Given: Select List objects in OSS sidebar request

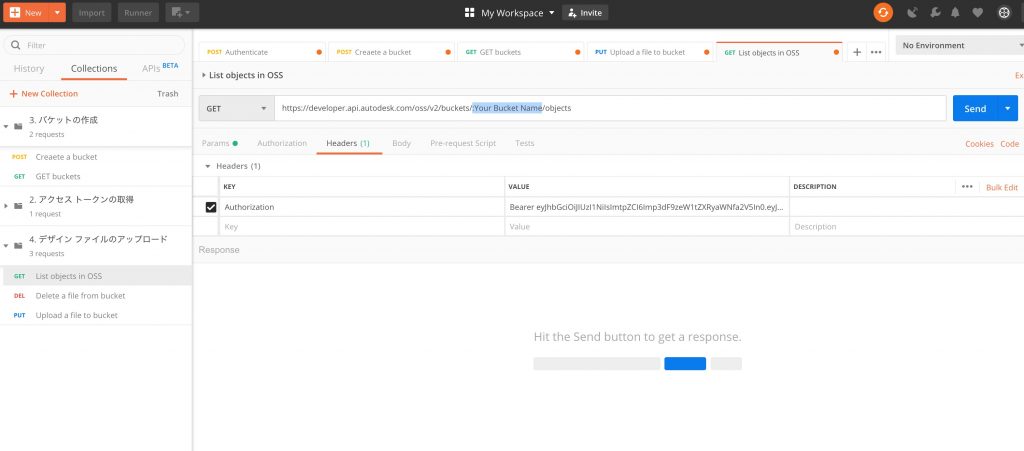Looking at the screenshot, I should coord(96,276).
